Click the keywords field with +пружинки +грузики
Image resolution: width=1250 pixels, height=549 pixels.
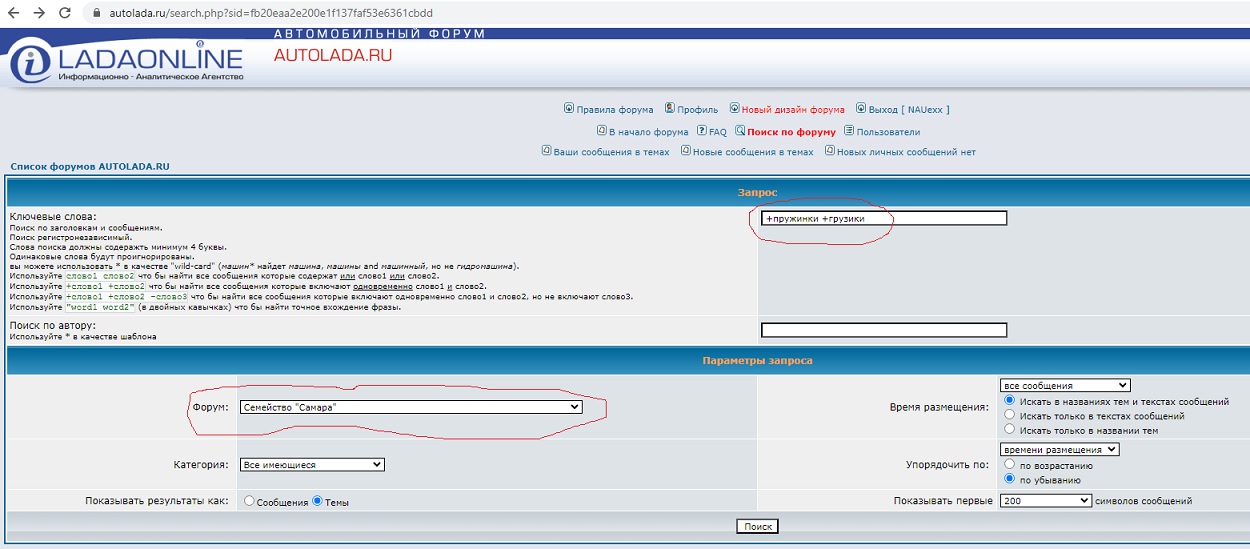coord(883,218)
